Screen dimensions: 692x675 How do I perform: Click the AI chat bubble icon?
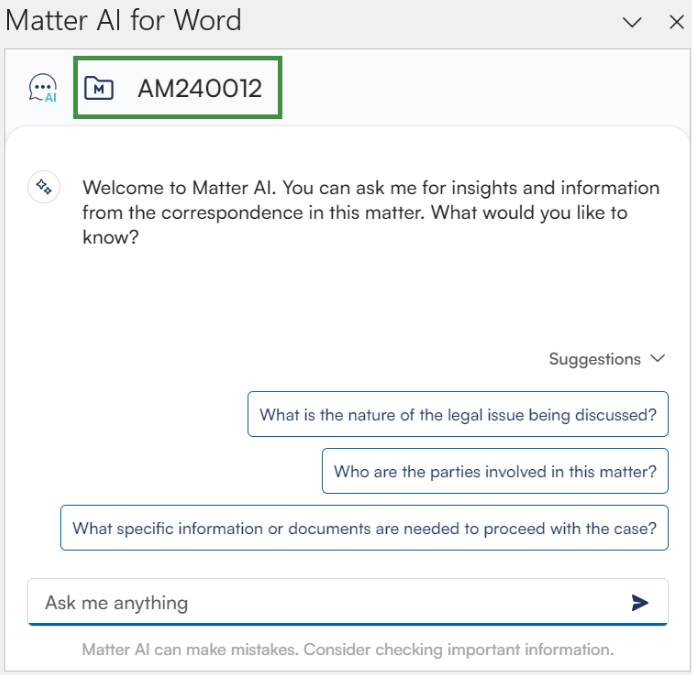[42, 88]
